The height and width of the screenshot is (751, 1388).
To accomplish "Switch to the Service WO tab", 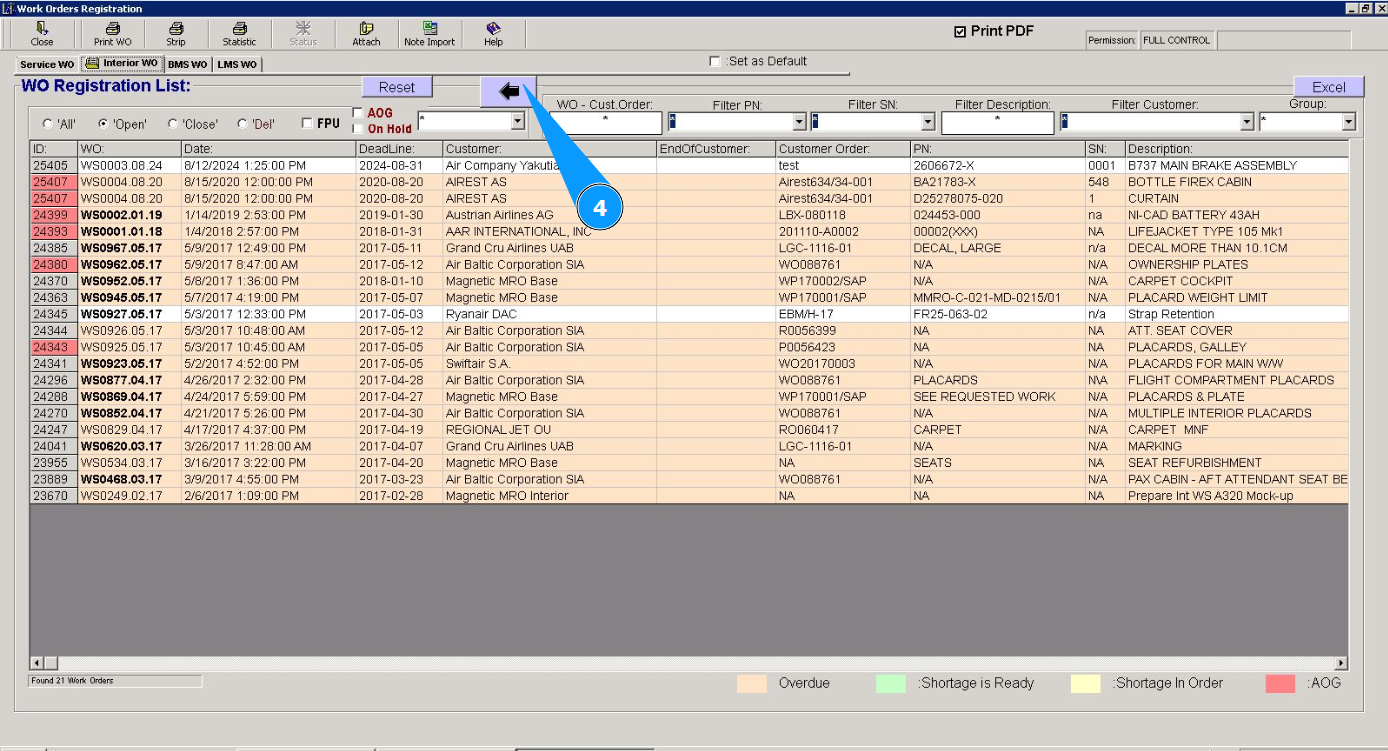I will [x=47, y=65].
